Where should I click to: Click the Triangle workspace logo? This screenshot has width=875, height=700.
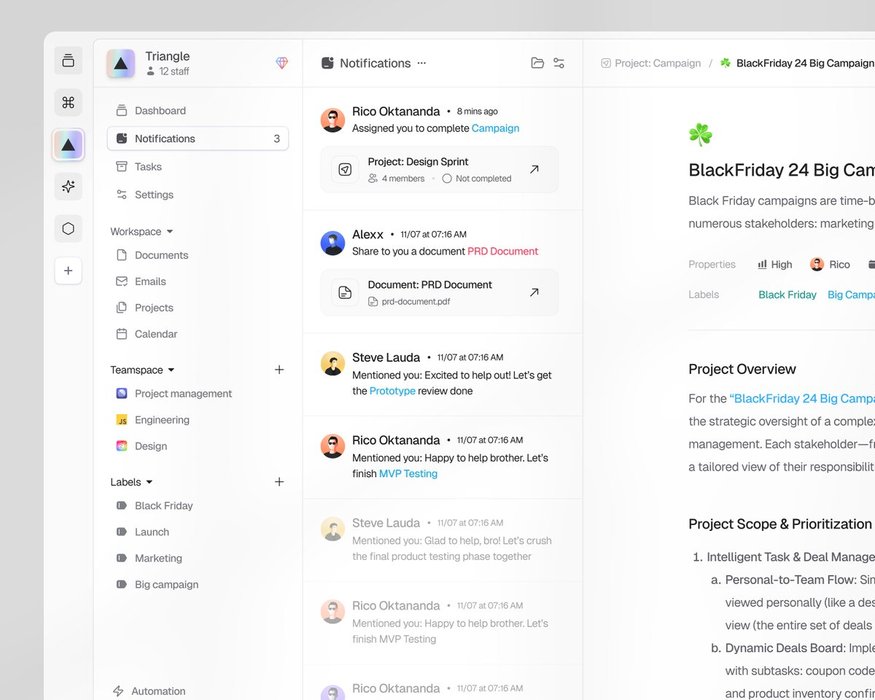tap(121, 63)
